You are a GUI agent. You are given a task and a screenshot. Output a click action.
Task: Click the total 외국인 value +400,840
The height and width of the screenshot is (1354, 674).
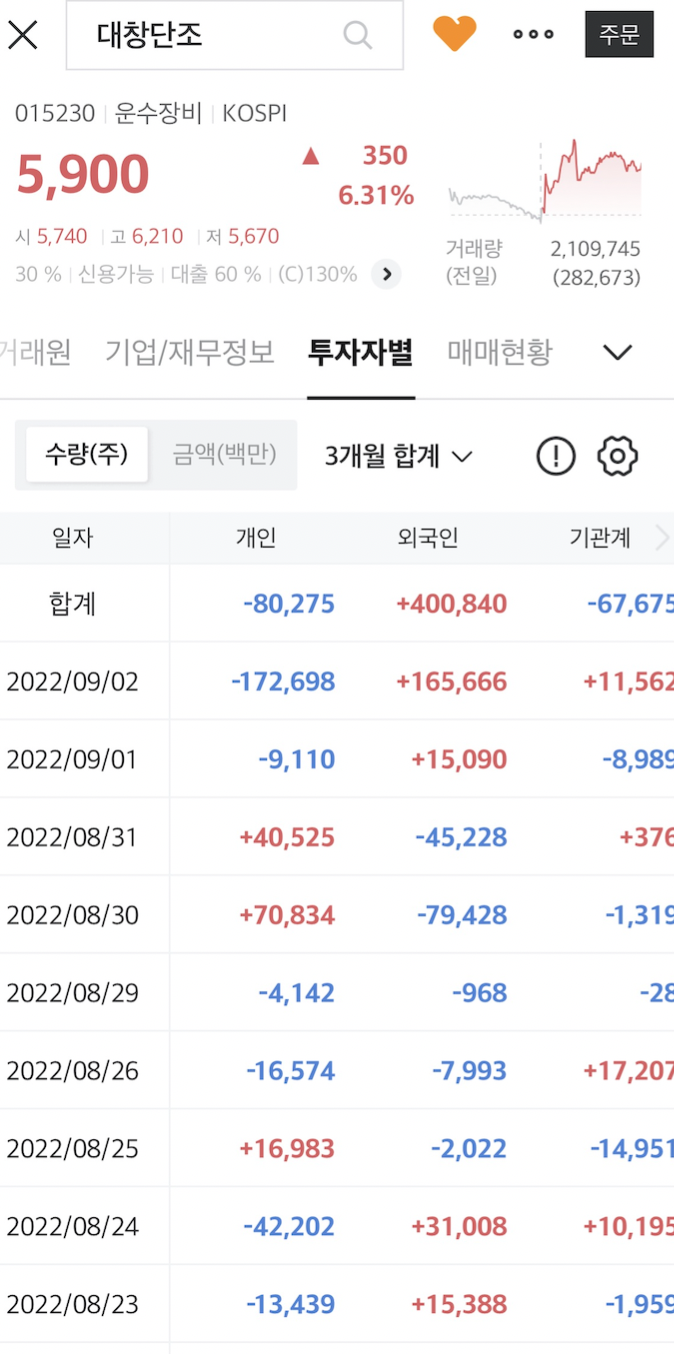(x=452, y=604)
